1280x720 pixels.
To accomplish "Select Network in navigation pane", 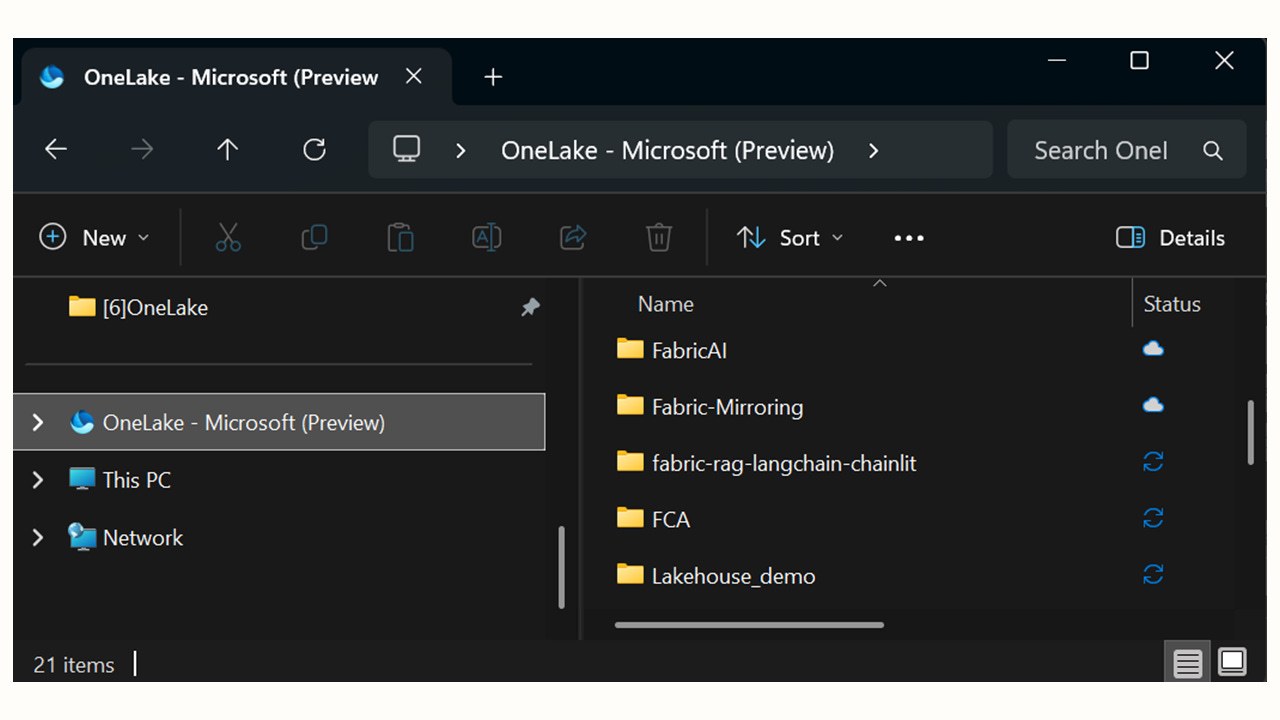I will click(143, 538).
